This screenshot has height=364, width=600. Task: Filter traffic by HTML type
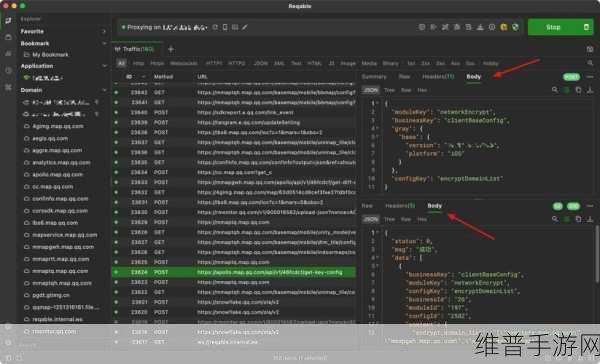click(x=315, y=63)
